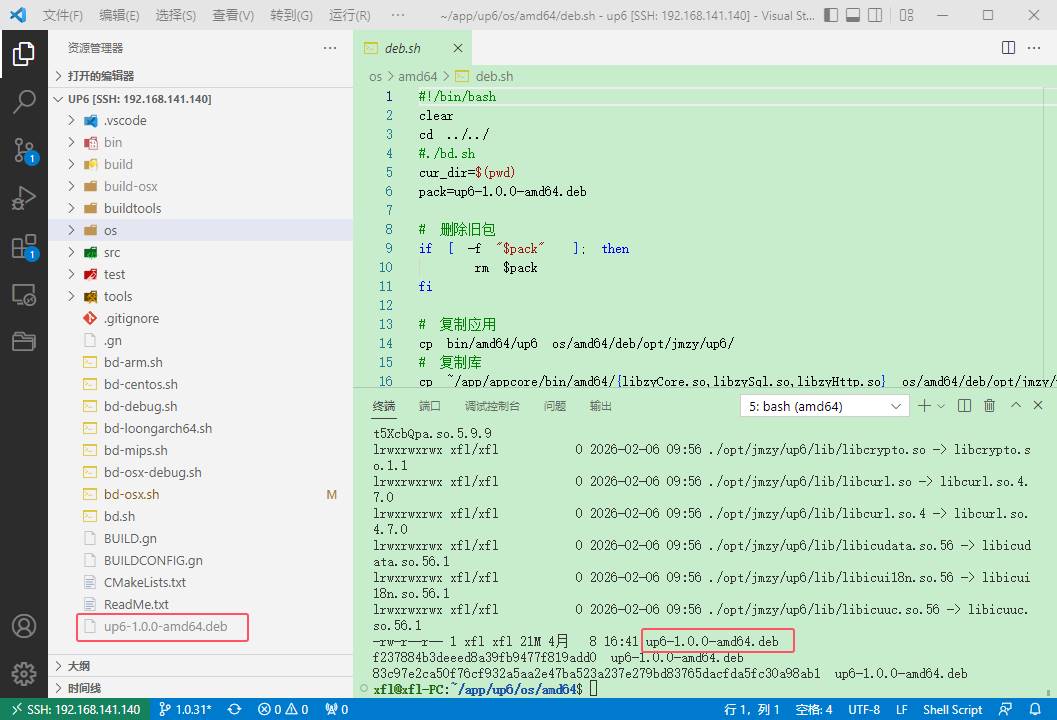Kill terminal with the trash icon

[x=990, y=406]
